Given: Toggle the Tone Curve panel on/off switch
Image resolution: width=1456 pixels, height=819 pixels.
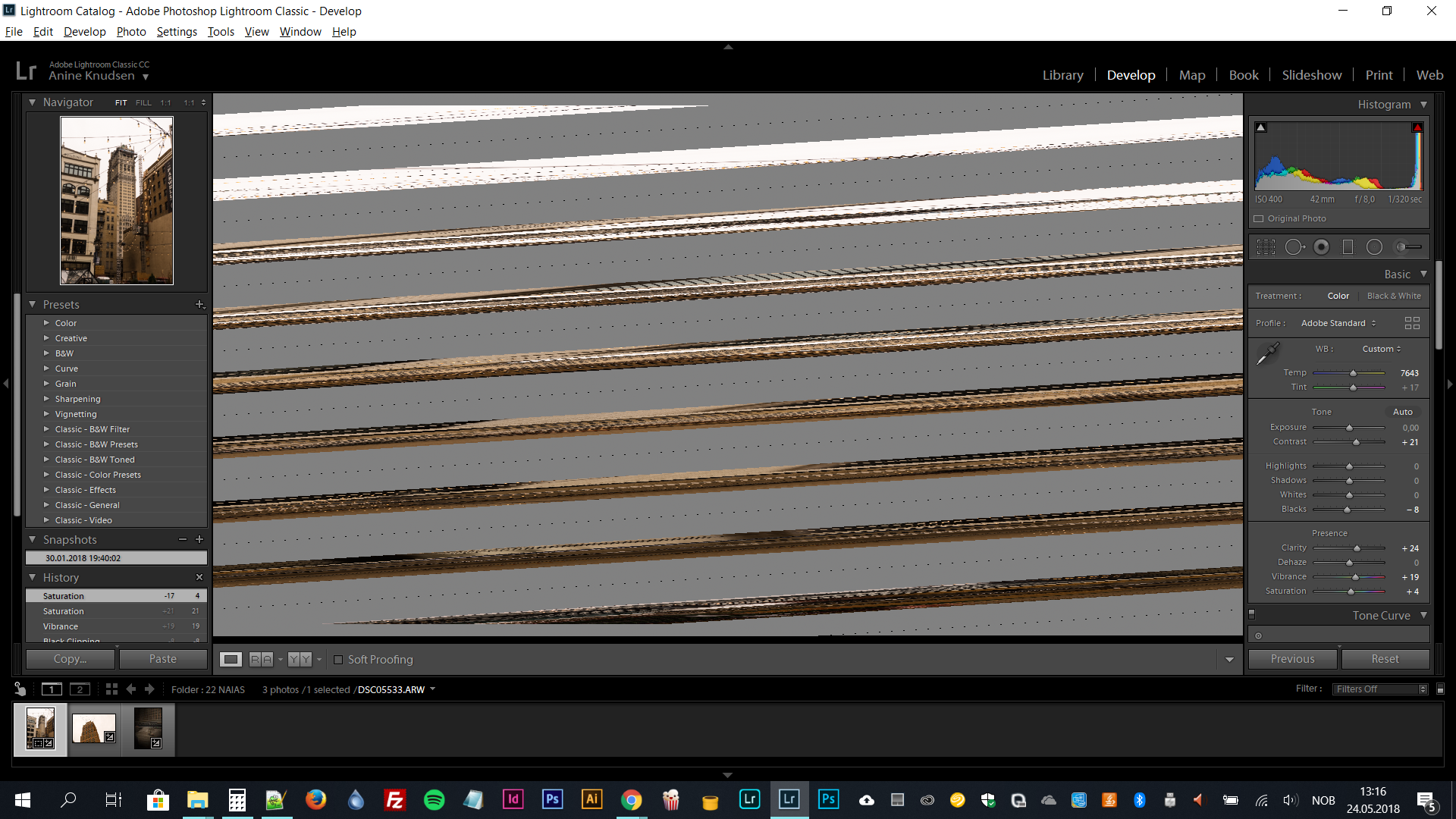Looking at the screenshot, I should (x=1252, y=614).
